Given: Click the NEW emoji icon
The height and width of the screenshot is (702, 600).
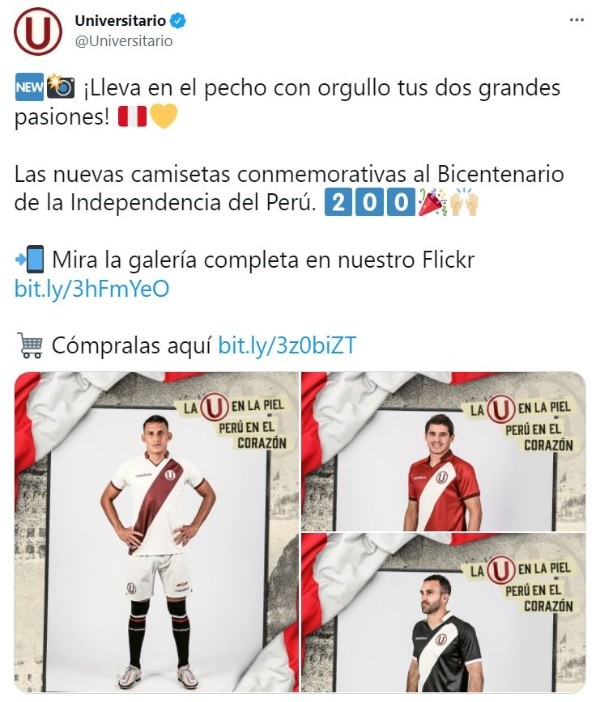Looking at the screenshot, I should 29,87.
